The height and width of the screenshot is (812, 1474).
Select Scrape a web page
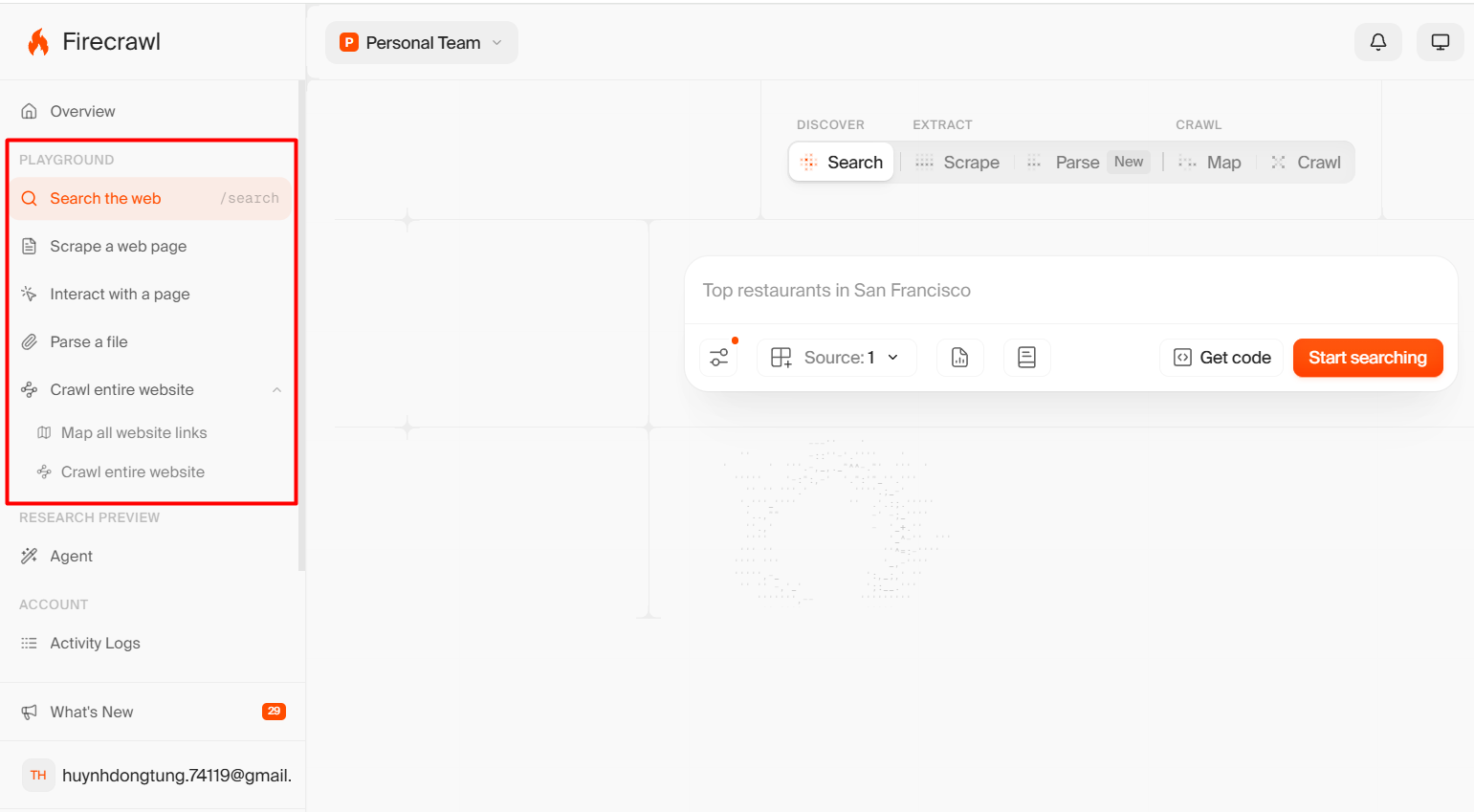point(153,246)
